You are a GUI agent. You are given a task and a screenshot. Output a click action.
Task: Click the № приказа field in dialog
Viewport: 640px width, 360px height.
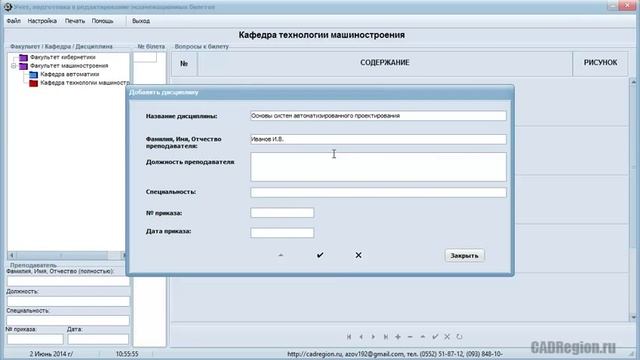[282, 213]
